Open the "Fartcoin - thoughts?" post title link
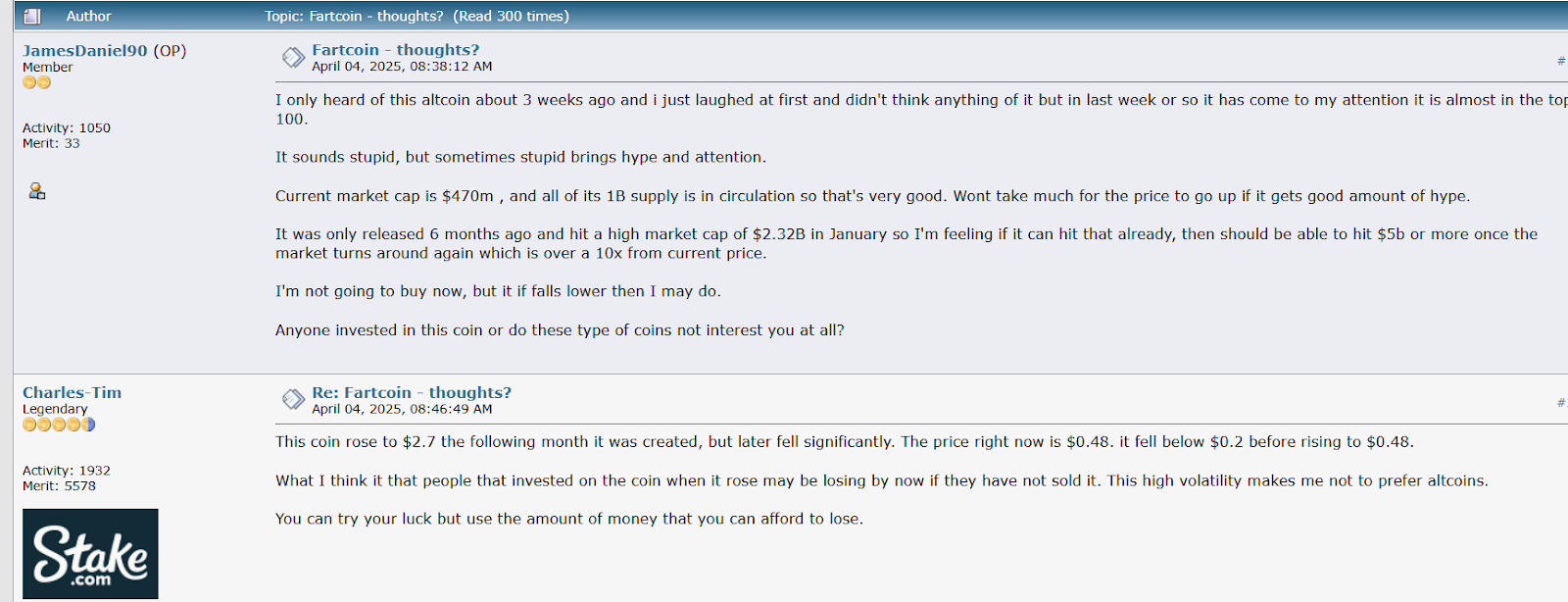 click(x=396, y=50)
